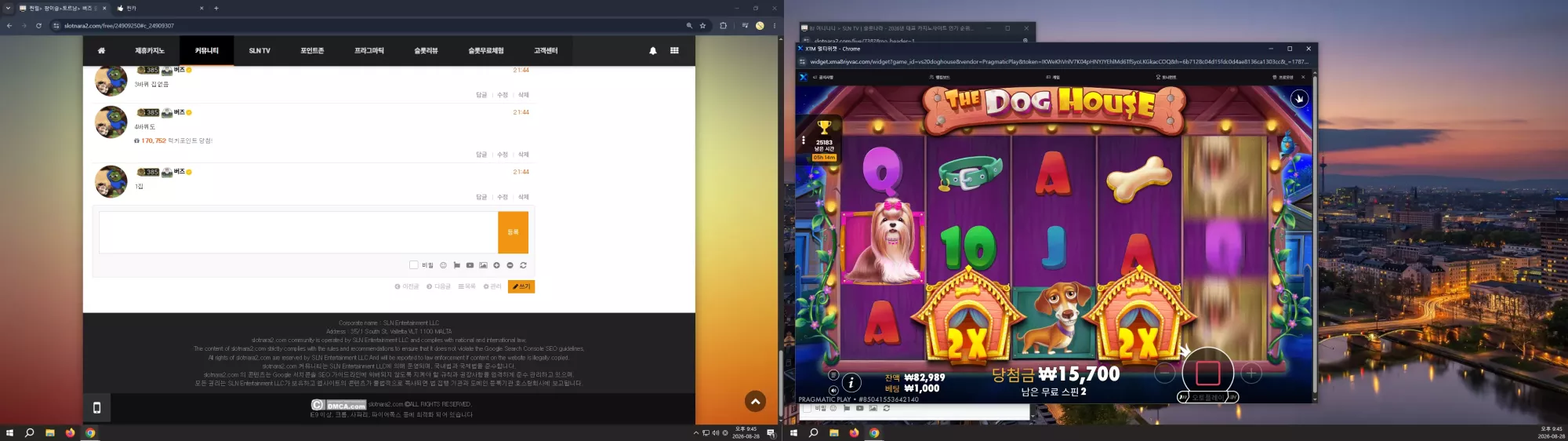Open the 슬롯리뷰 menu
The width and height of the screenshot is (1568, 441).
pos(426,51)
